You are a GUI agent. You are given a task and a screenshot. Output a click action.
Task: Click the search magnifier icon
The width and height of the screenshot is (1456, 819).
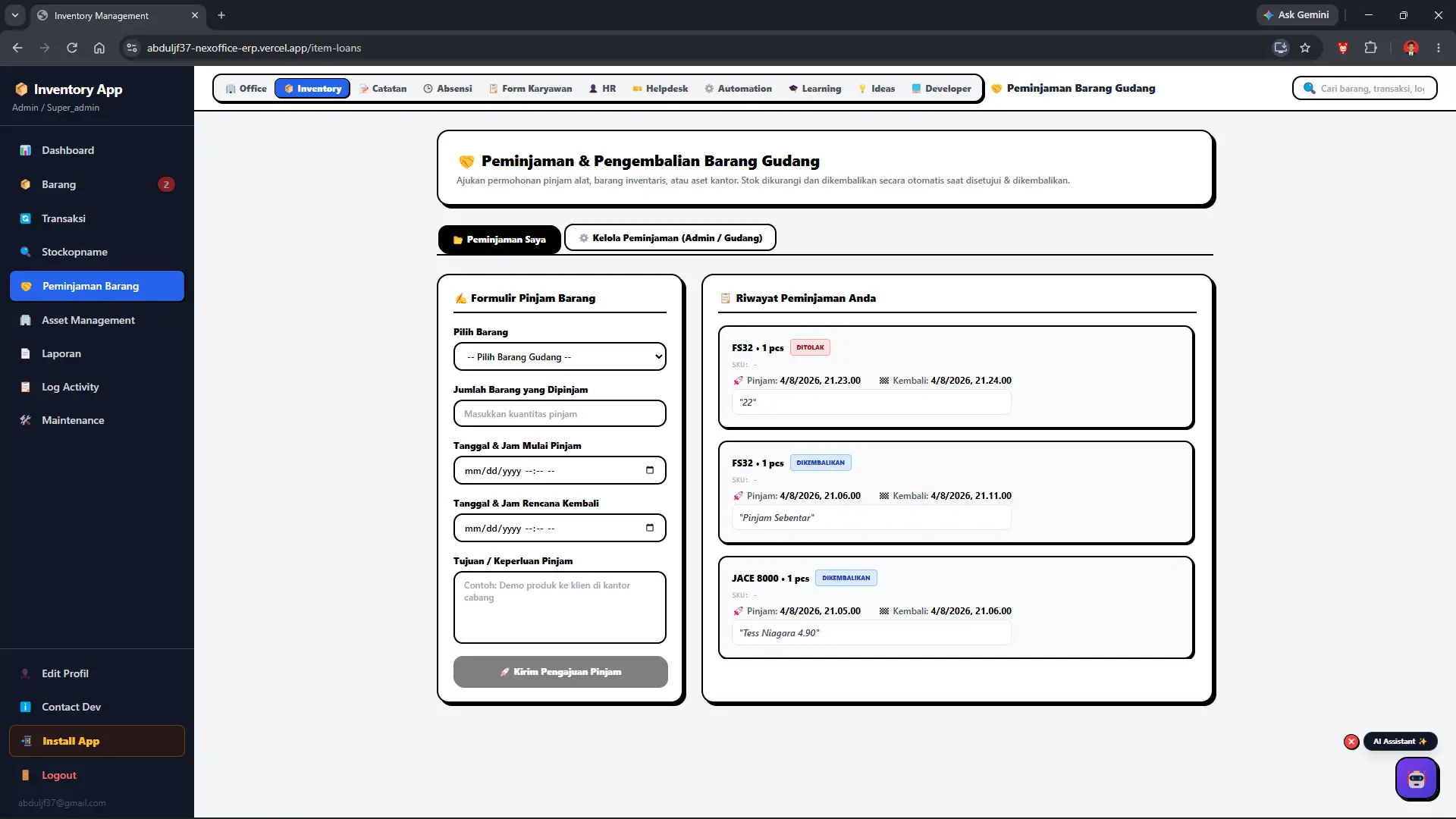(x=1309, y=89)
